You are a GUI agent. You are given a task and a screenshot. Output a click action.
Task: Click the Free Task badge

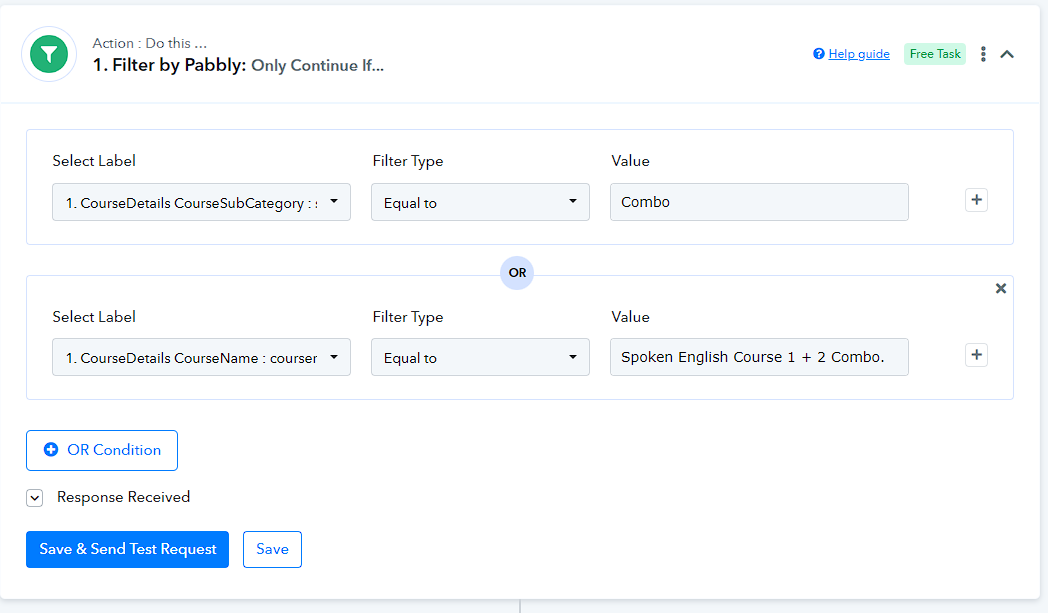[x=934, y=54]
